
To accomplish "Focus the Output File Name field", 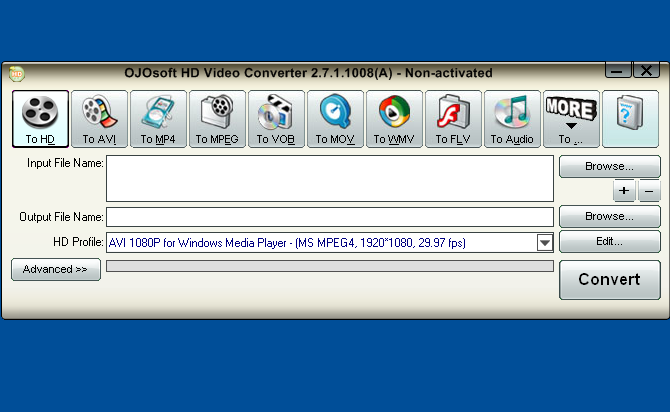I will click(330, 217).
